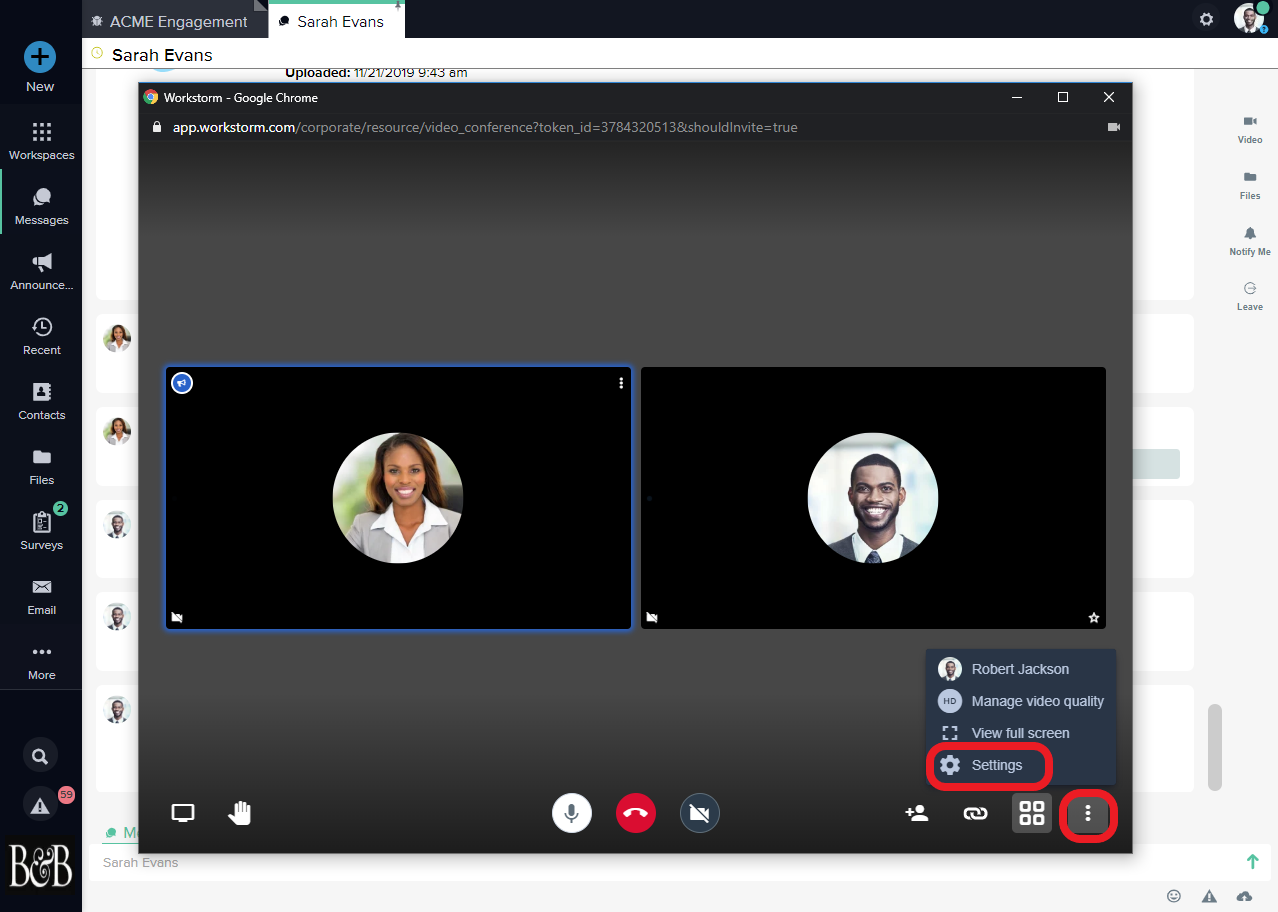This screenshot has height=912, width=1278.
Task: Click Robert Jackson video thumbnail
Action: pyautogui.click(x=873, y=498)
